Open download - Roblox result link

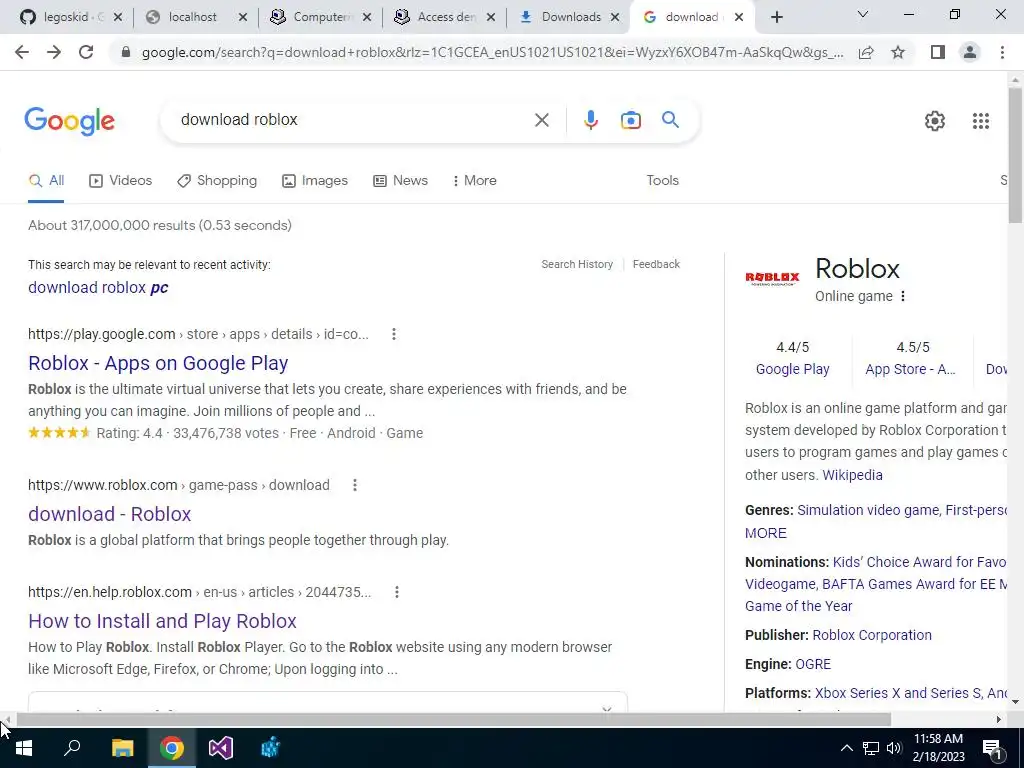point(110,514)
